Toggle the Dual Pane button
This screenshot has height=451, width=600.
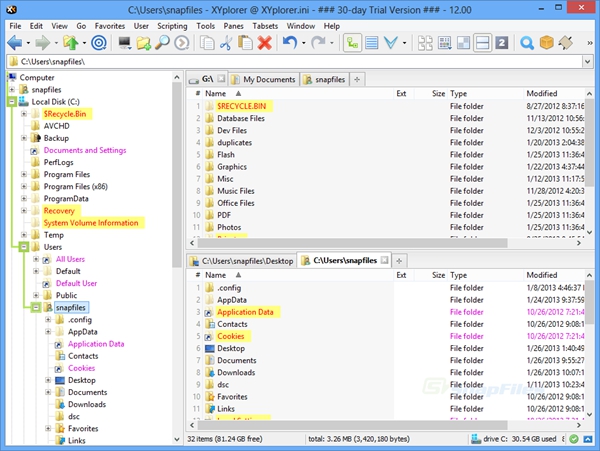483,43
